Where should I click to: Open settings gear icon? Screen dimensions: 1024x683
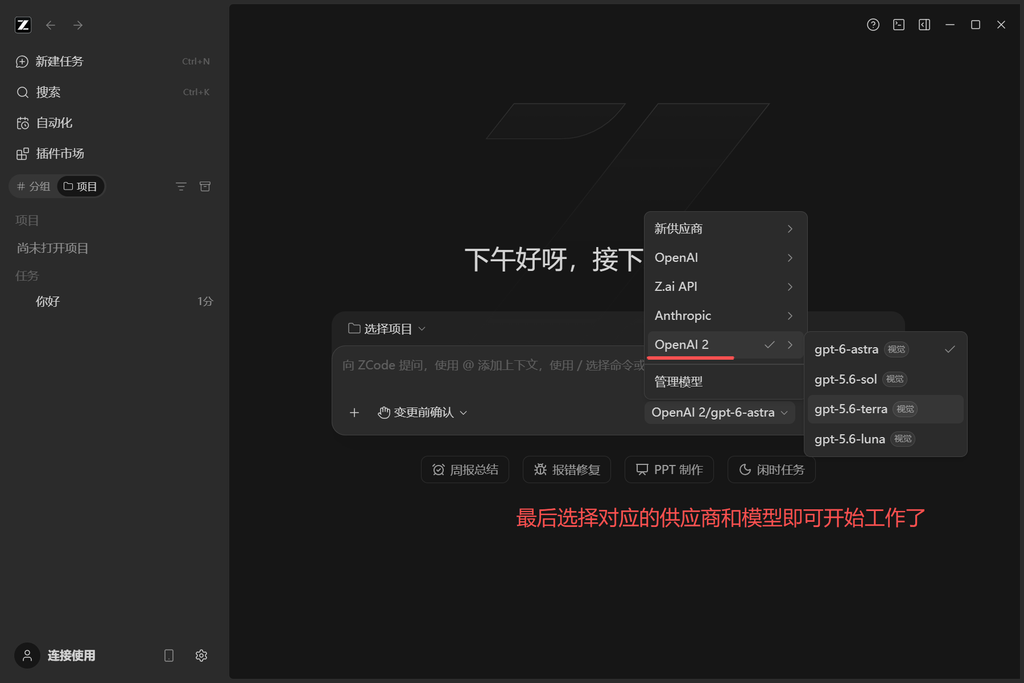pos(201,656)
